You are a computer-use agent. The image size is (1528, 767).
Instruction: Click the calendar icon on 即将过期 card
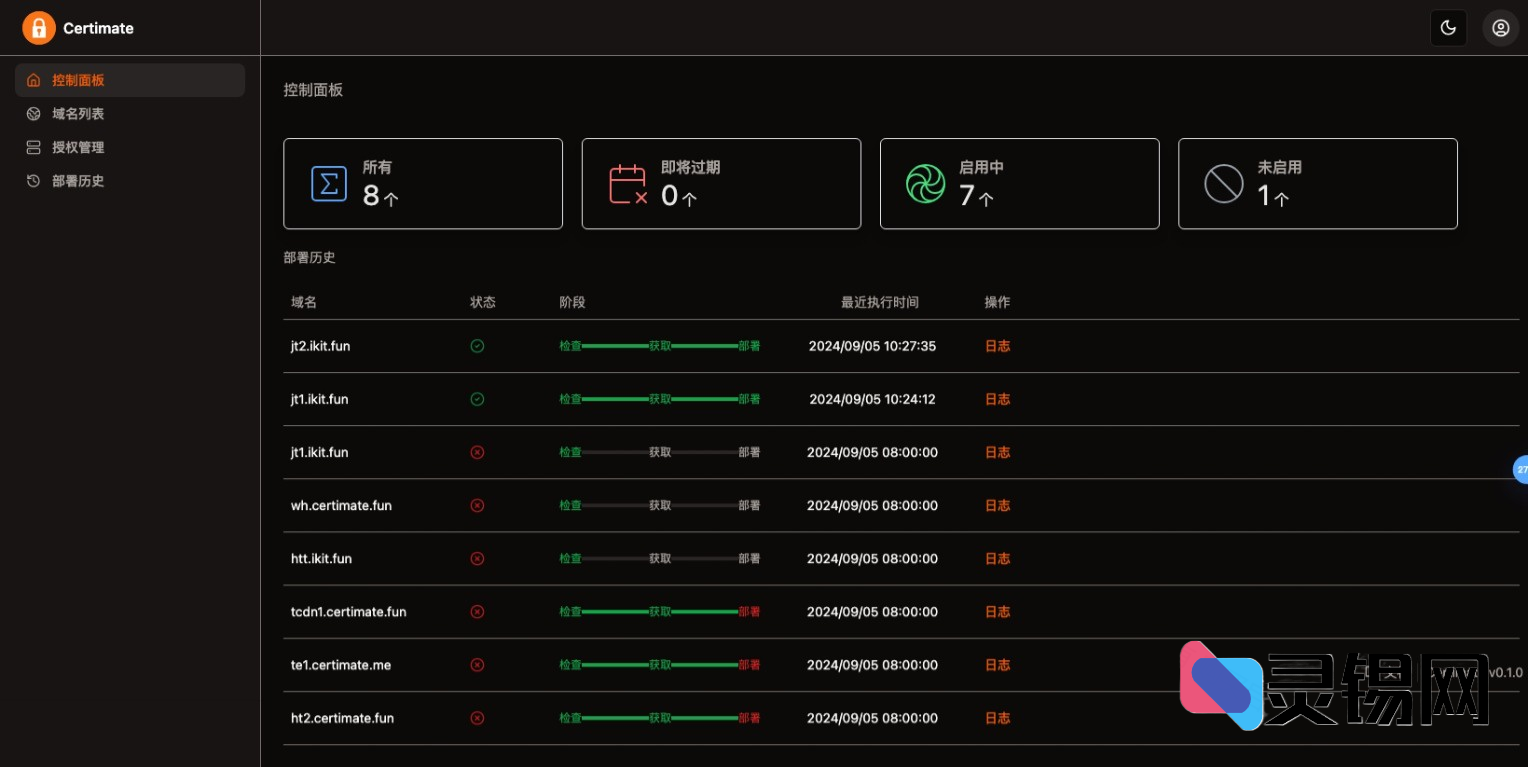[628, 184]
